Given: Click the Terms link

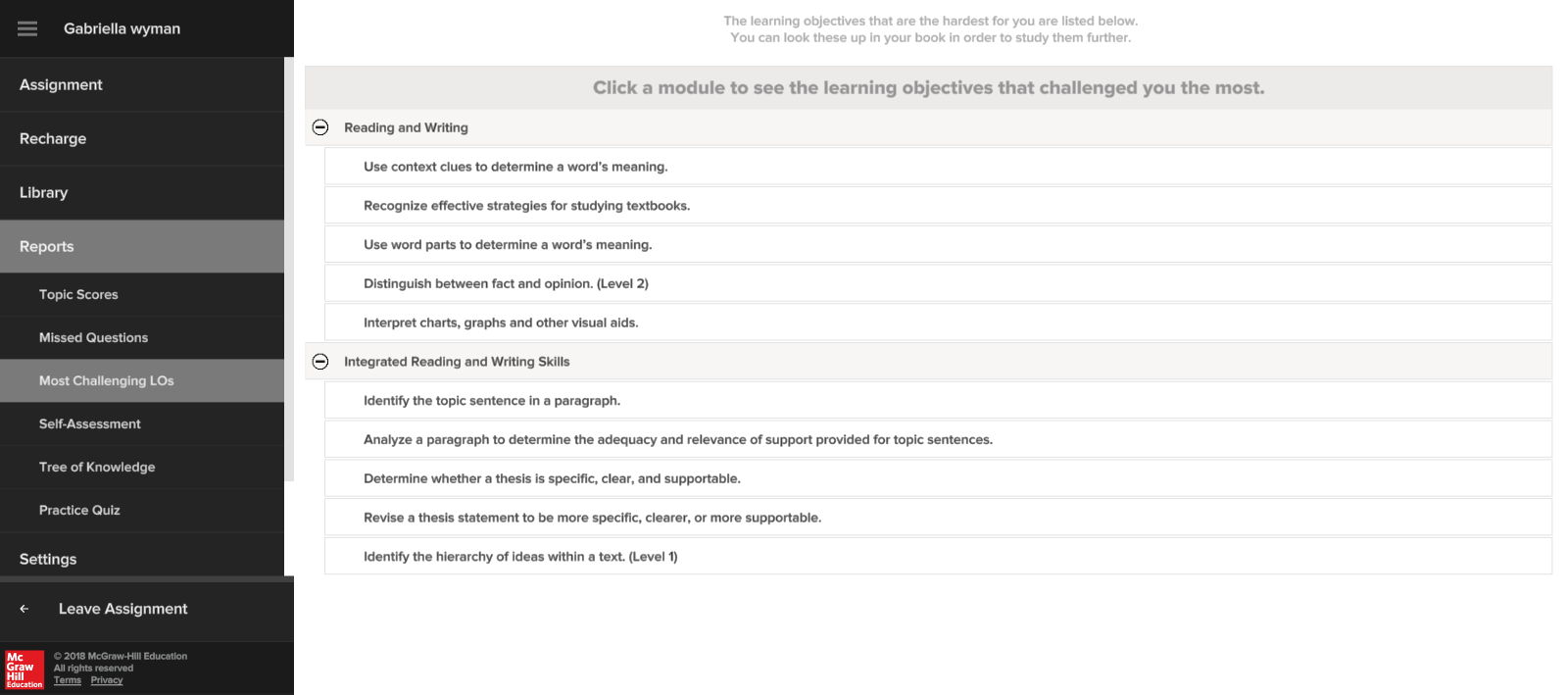Looking at the screenshot, I should (x=68, y=680).
